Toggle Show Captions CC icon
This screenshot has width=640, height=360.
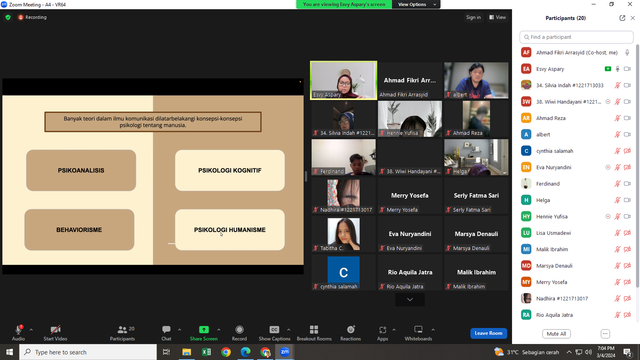[274, 329]
